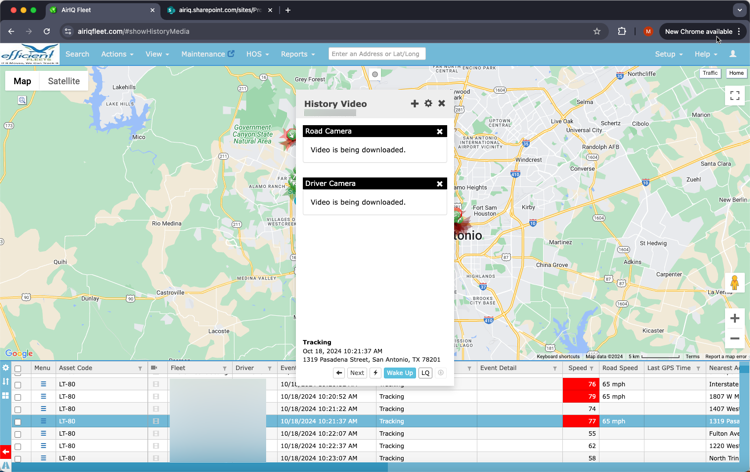The image size is (750, 472).
Task: Check the 10:20:52 AM row checkbox
Action: point(18,397)
